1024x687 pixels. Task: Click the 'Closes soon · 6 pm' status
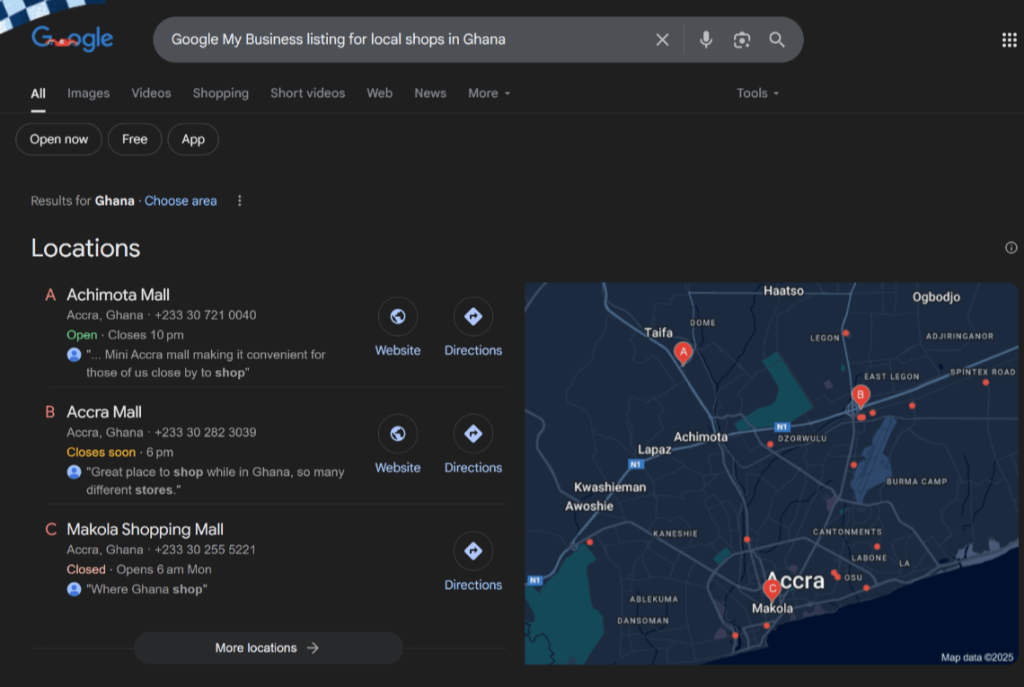[x=120, y=452]
